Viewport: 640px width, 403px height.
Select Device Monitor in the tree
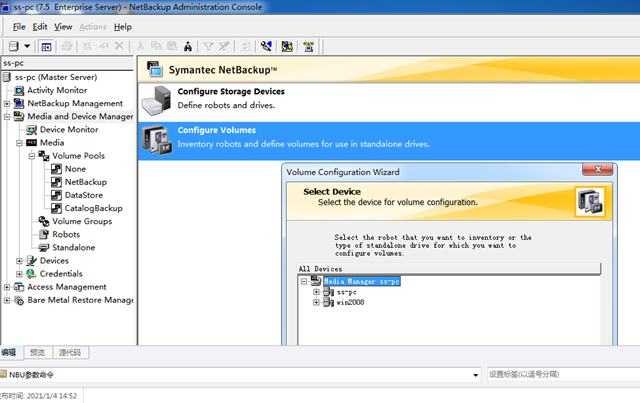point(69,129)
